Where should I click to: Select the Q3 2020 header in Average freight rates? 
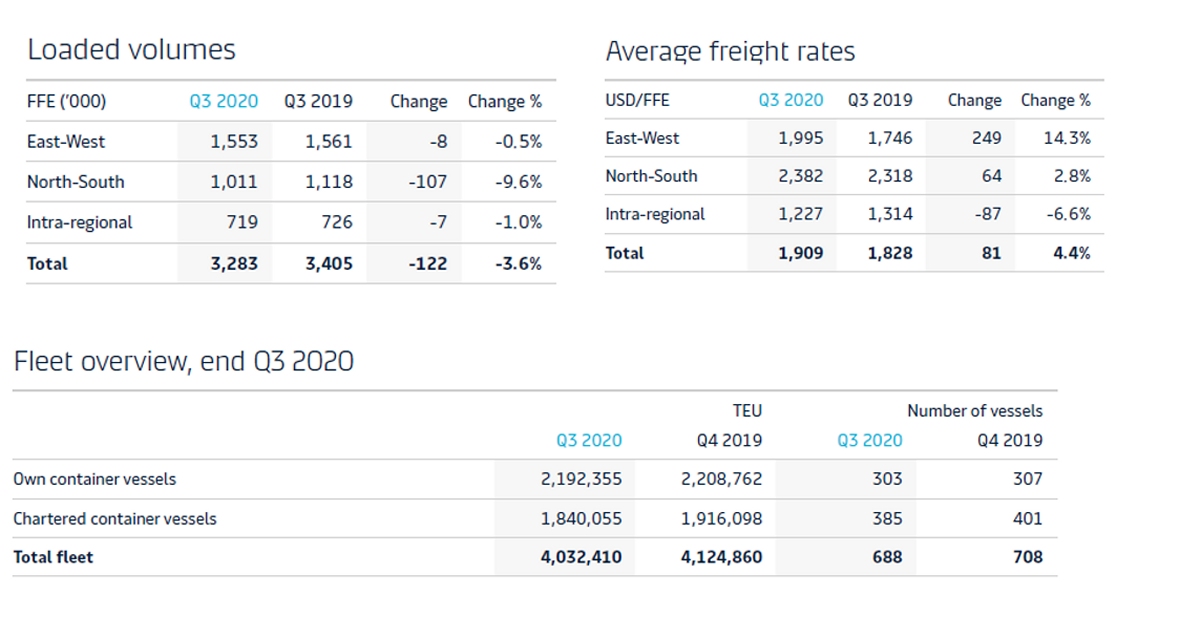pos(790,99)
